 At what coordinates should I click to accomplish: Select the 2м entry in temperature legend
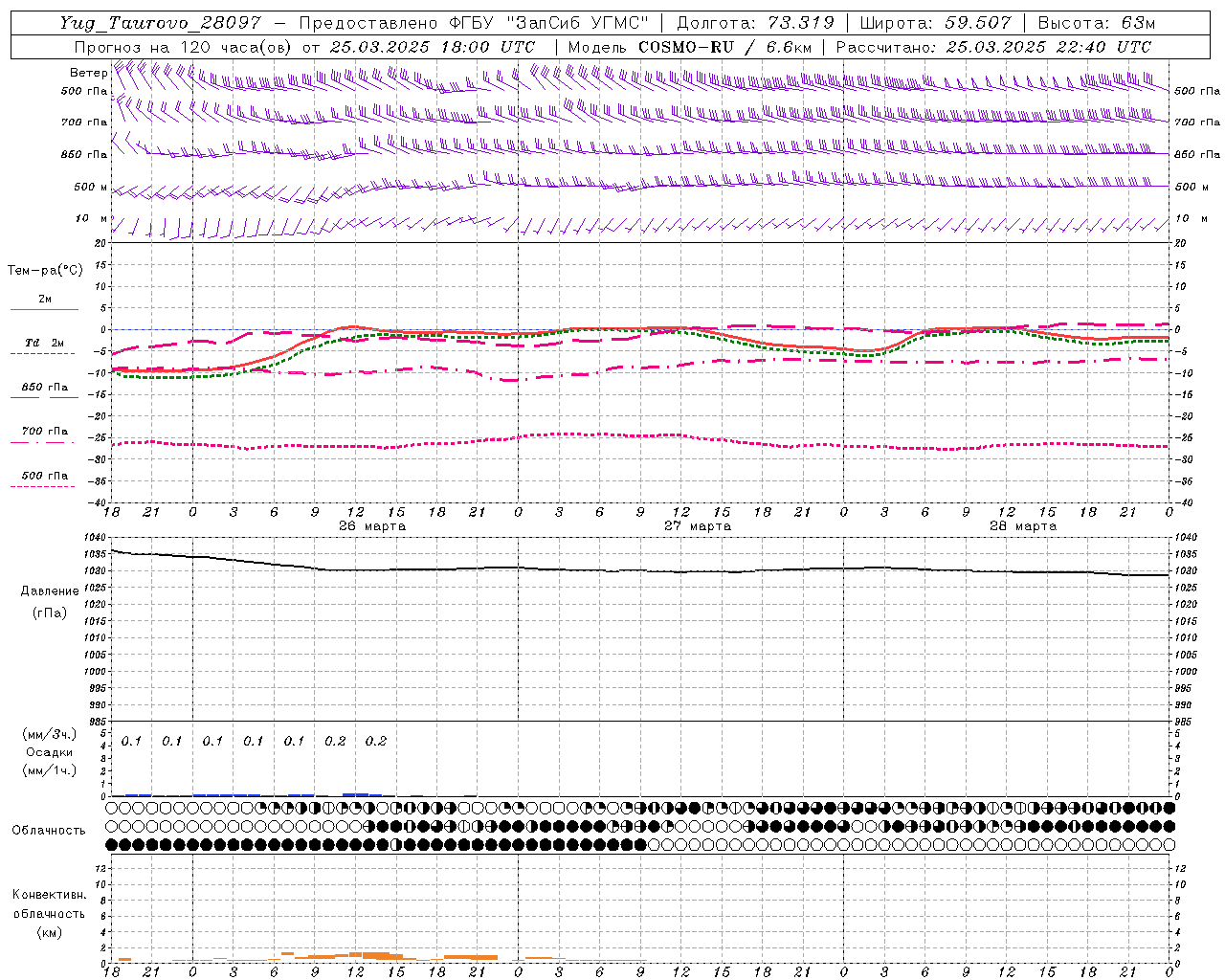pos(45,299)
